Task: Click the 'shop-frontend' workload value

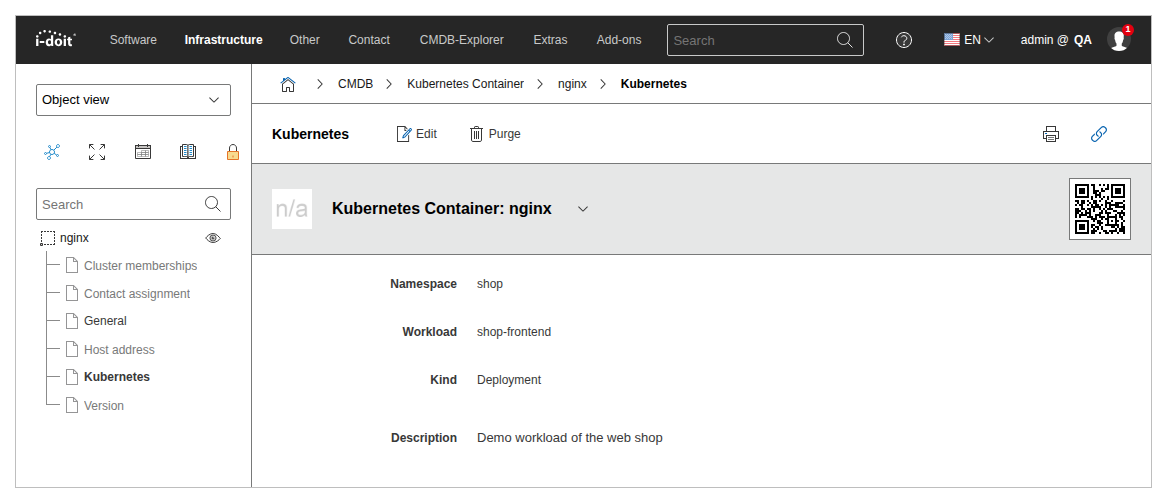Action: [514, 332]
